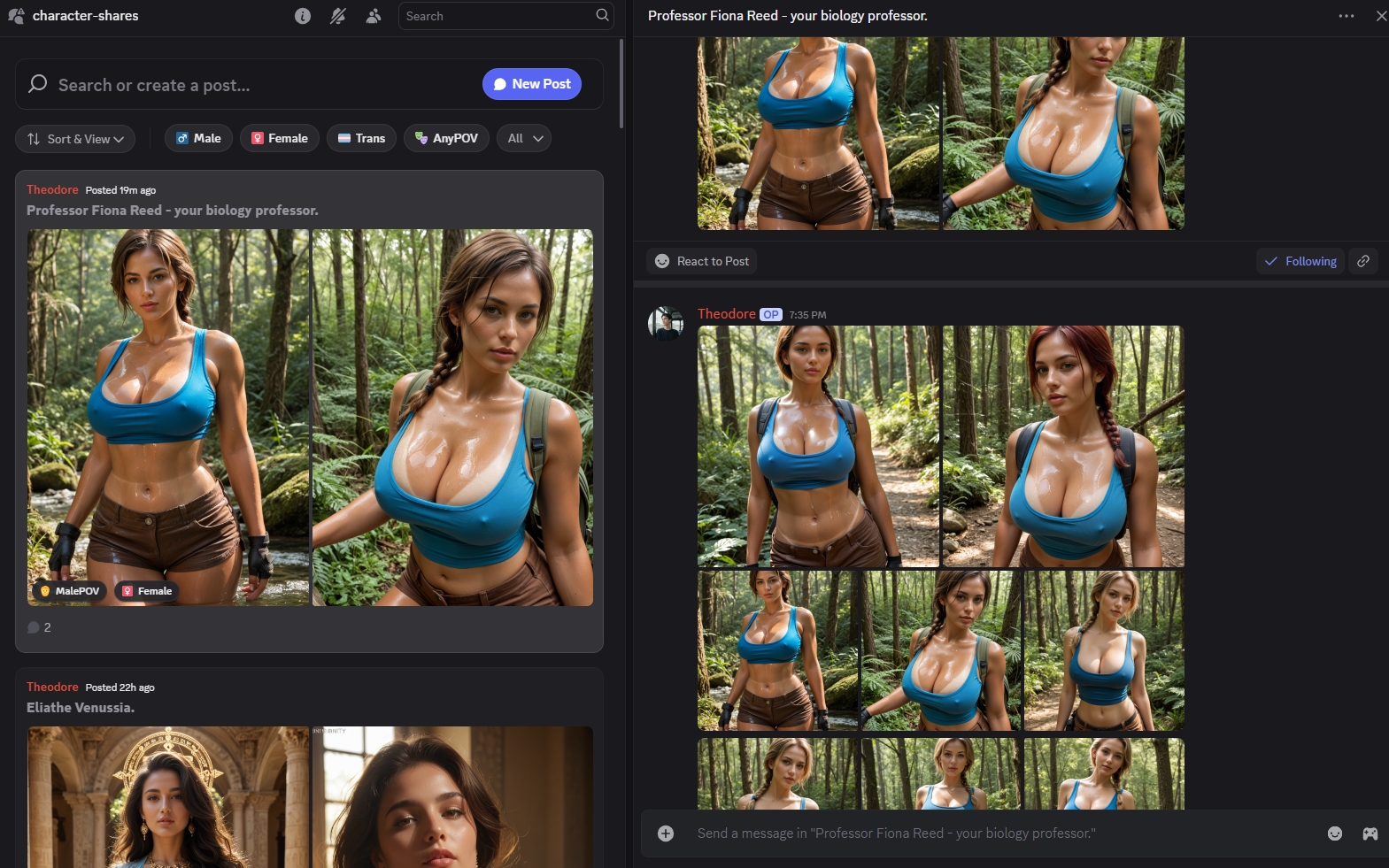1389x868 pixels.
Task: Click the plus attachment icon in message bar
Action: [666, 833]
